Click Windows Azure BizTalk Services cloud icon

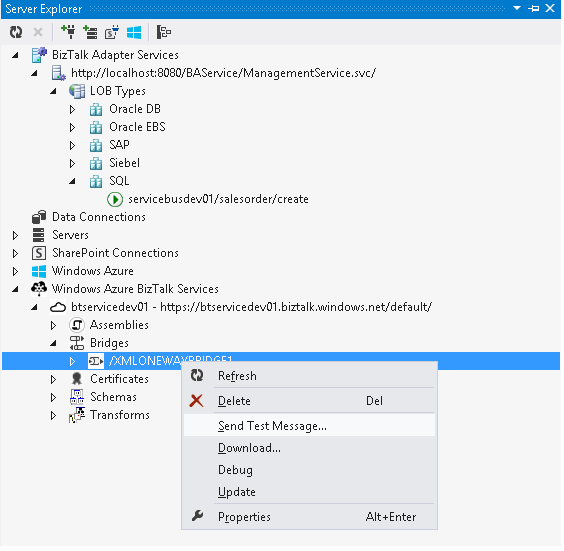pyautogui.click(x=39, y=289)
